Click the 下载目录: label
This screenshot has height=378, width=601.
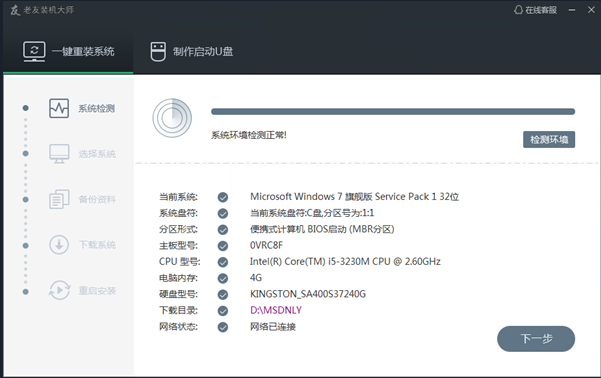pyautogui.click(x=178, y=311)
